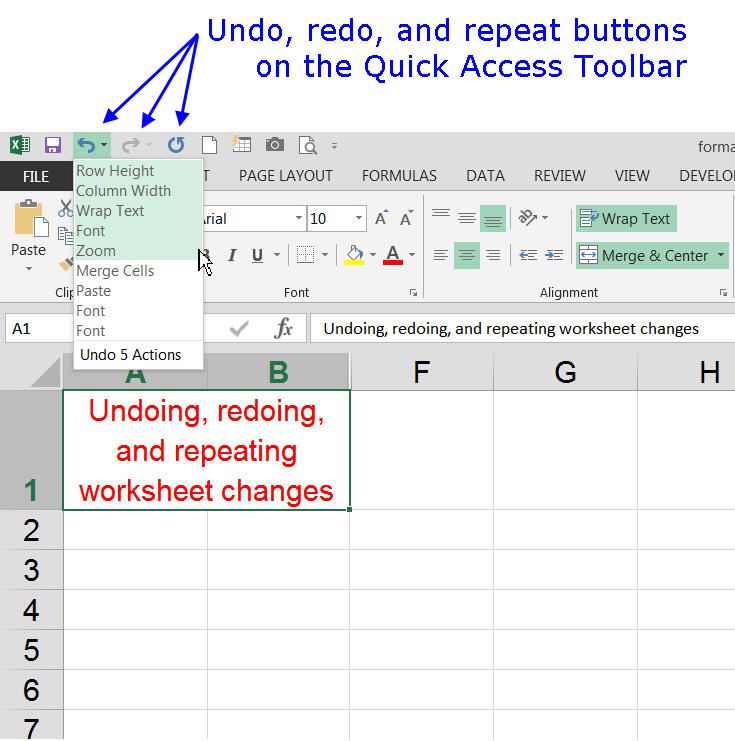Click the Insert Function fx icon

pos(283,328)
